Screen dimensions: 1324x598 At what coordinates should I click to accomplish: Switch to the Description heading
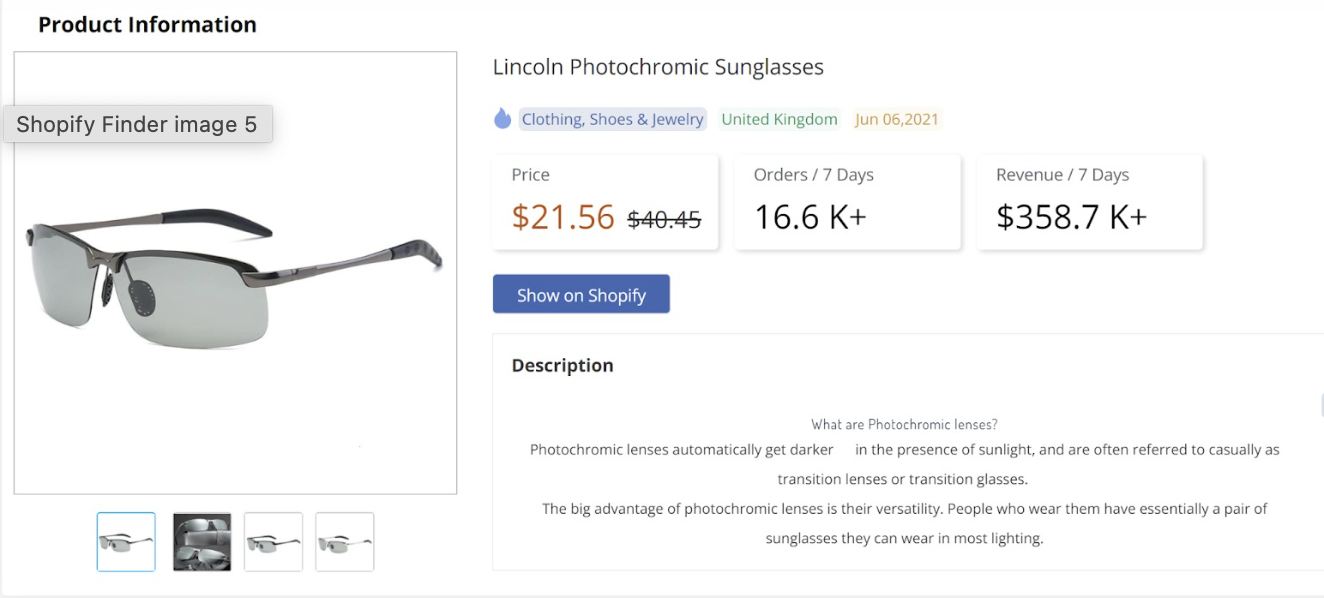pyautogui.click(x=562, y=365)
